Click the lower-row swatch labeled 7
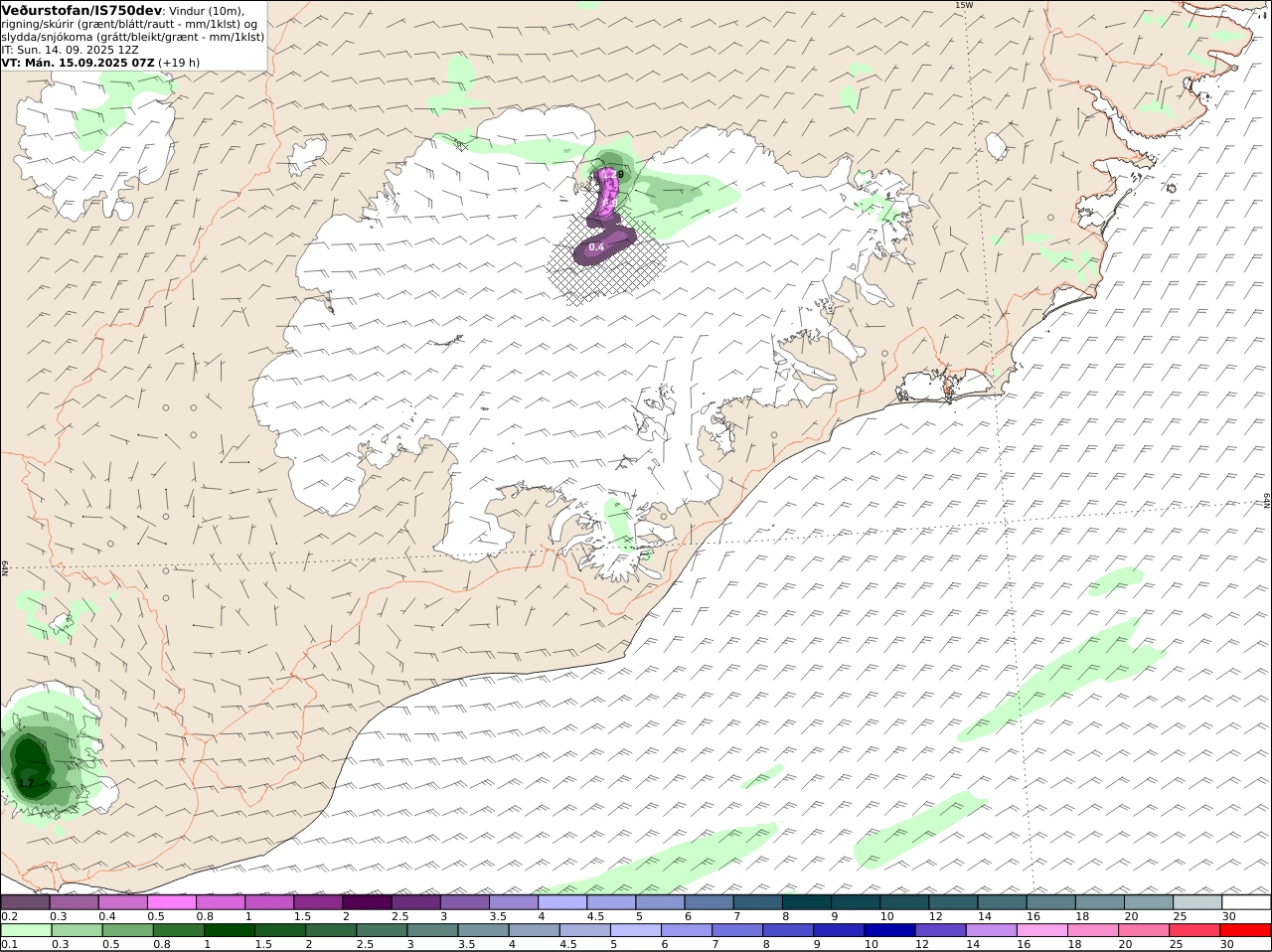Viewport: 1272px width, 952px height. (x=736, y=931)
